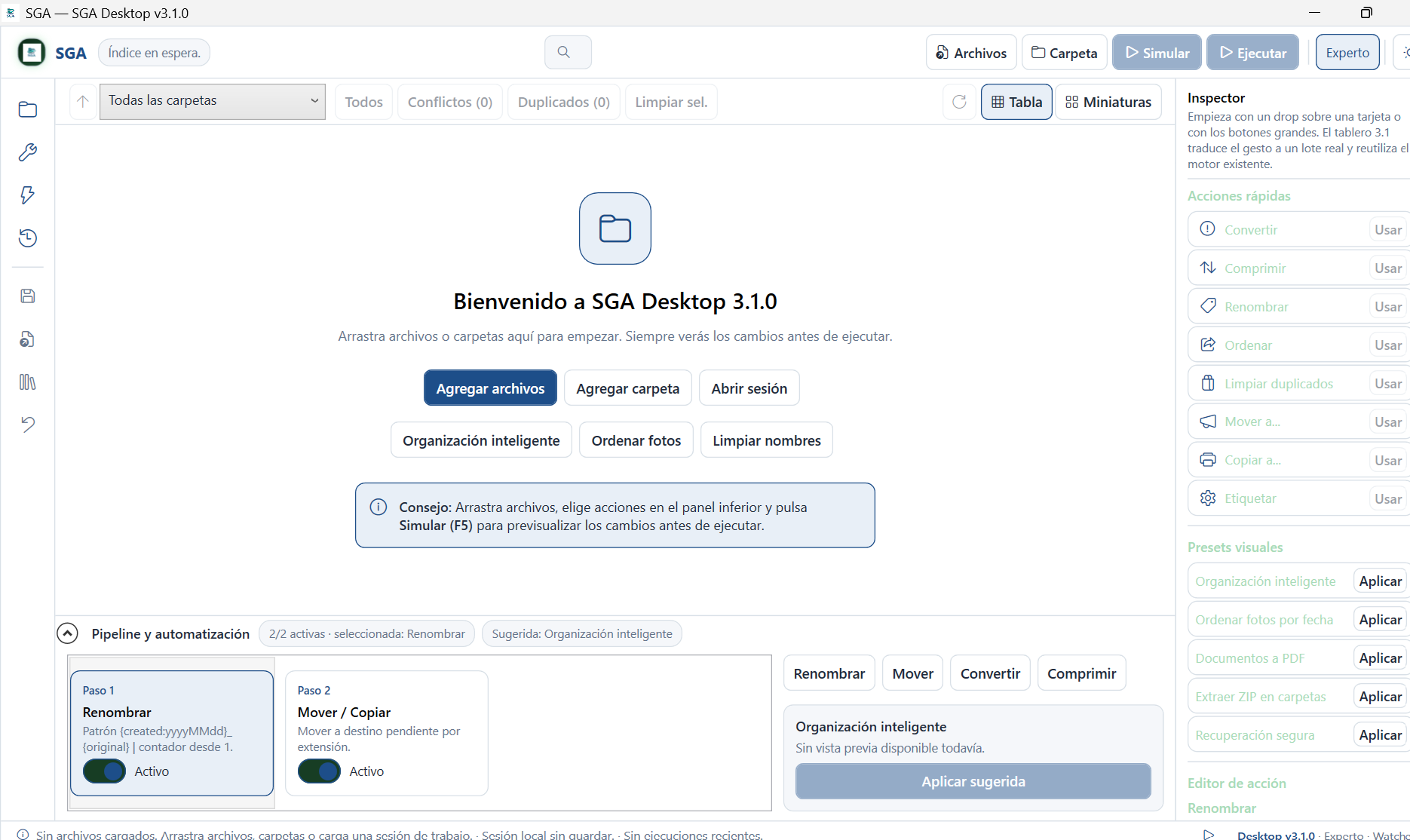Open the folder icon in left sidebar

point(28,109)
